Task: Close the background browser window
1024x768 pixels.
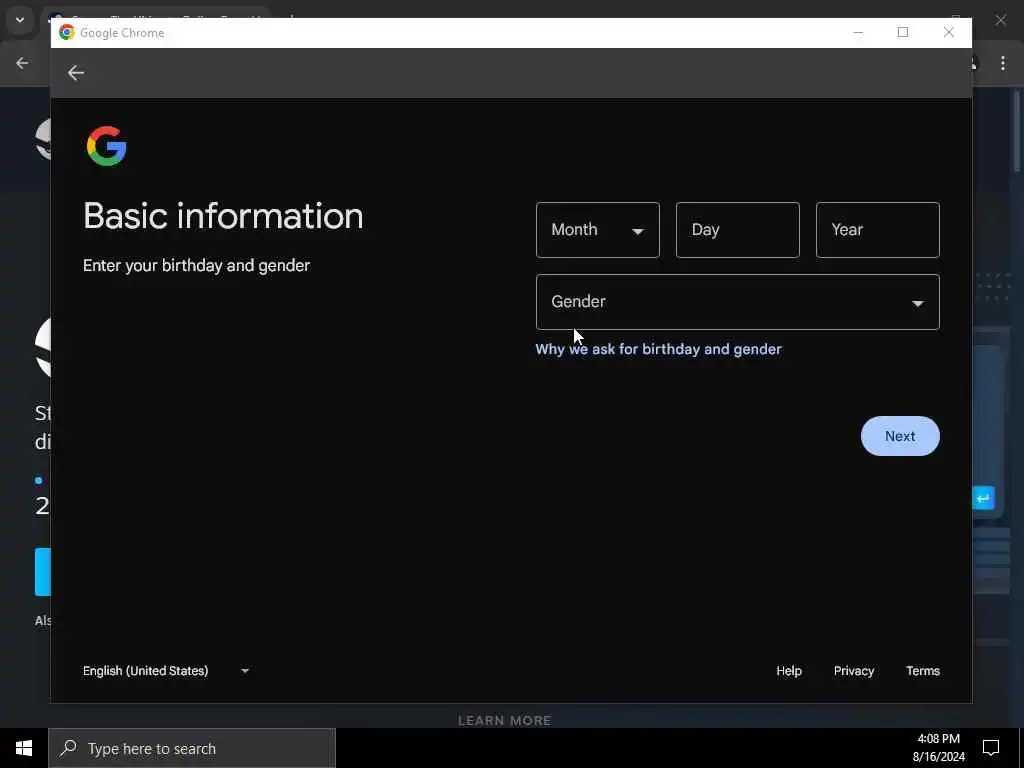Action: click(x=1000, y=20)
